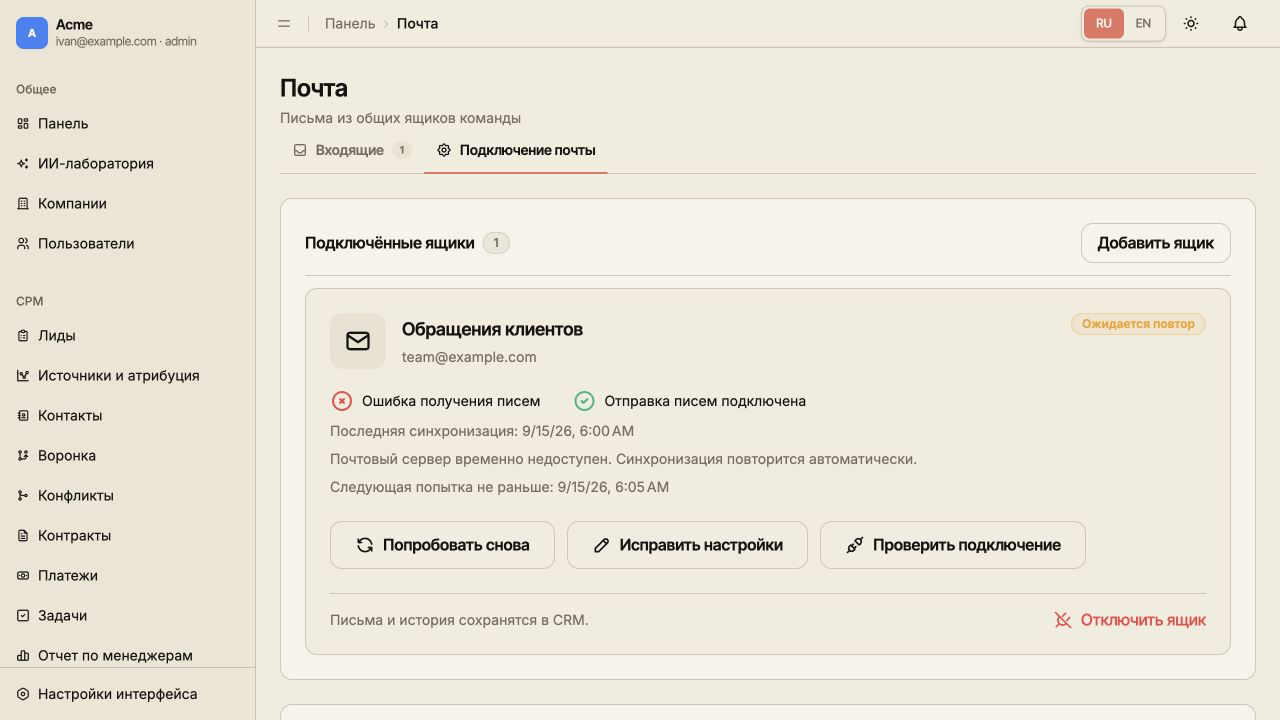Click the Конфликты icon in sidebar

click(23, 496)
